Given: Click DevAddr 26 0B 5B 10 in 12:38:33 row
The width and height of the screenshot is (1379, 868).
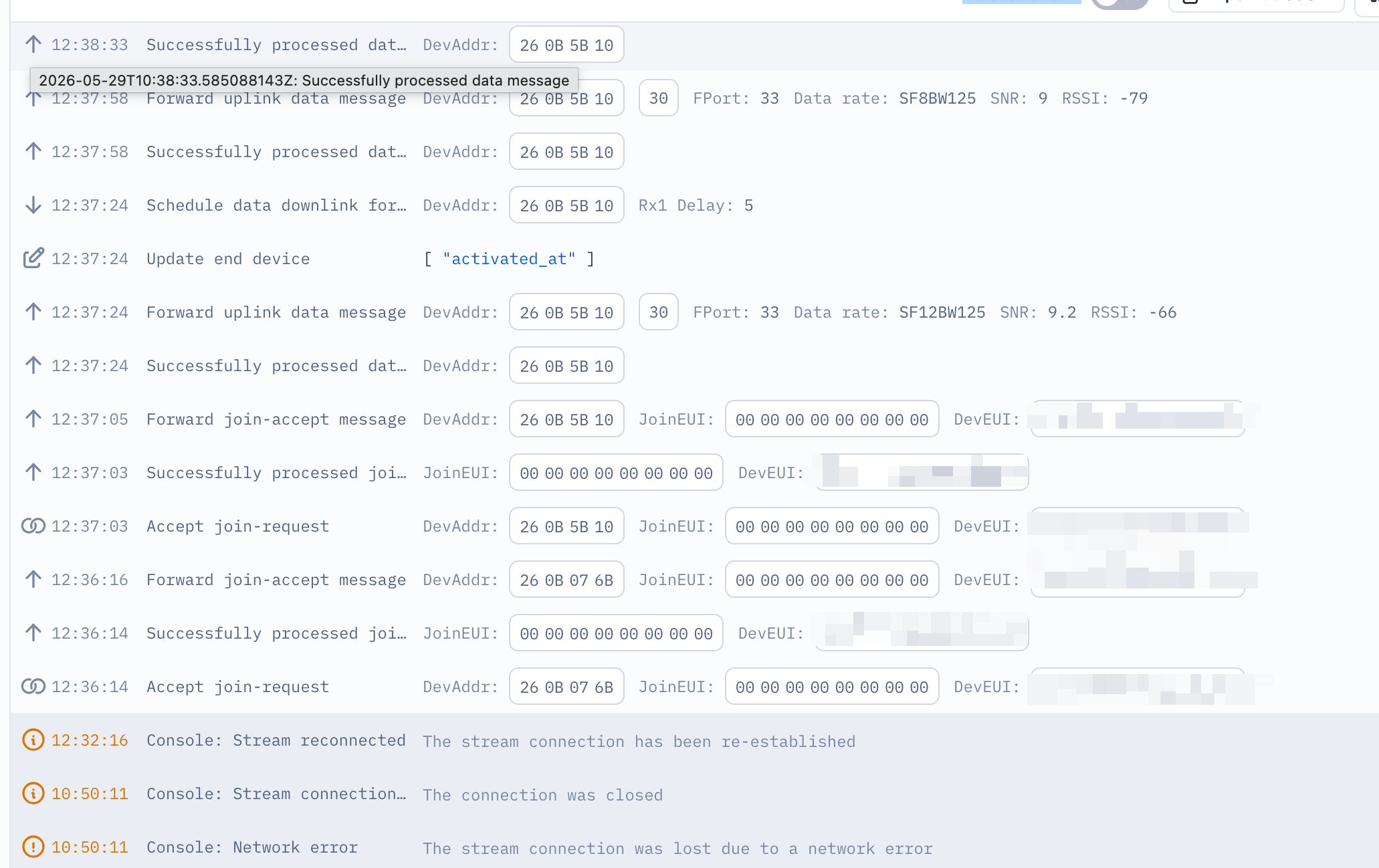Looking at the screenshot, I should 566,45.
